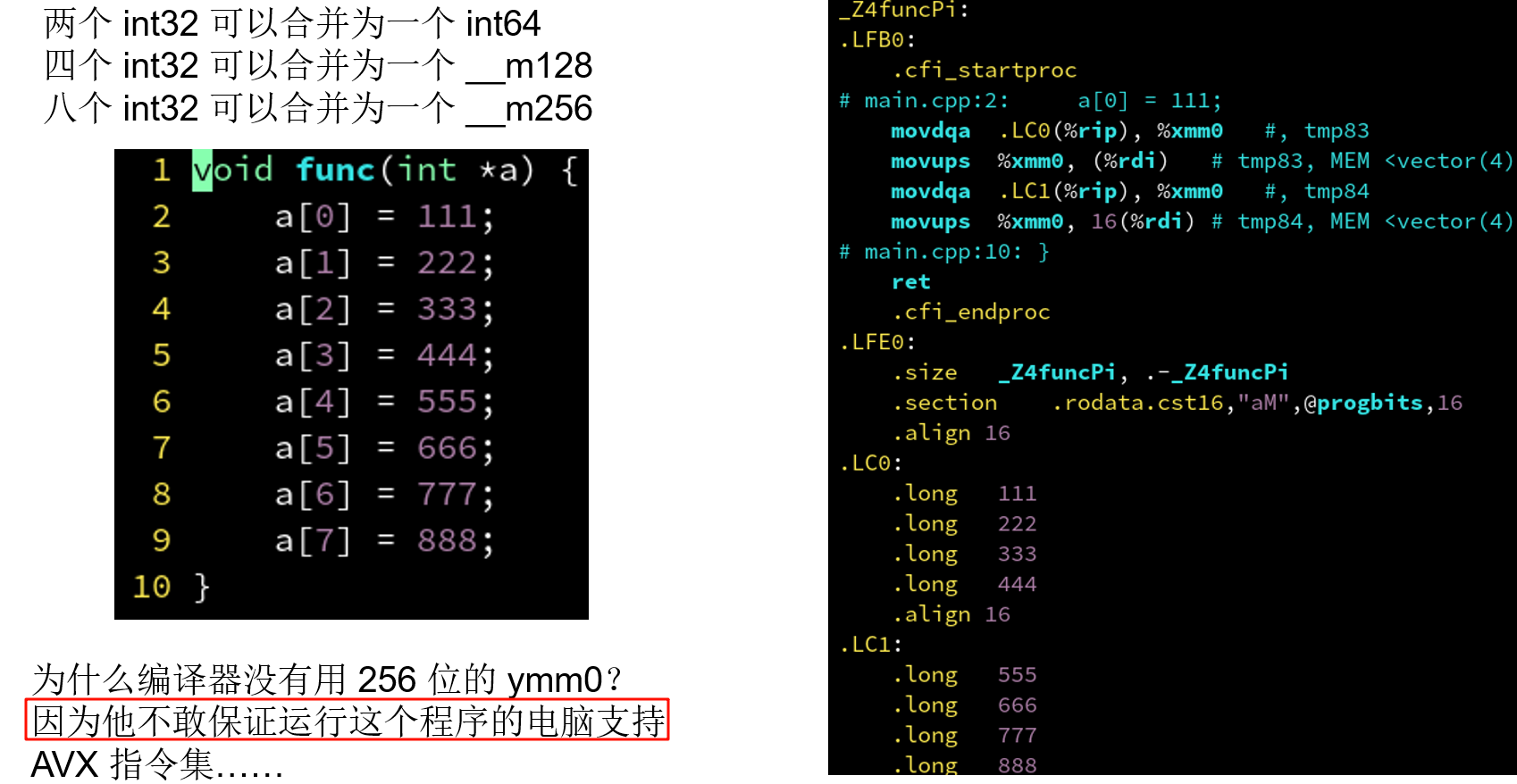Click the "ret" instruction in assembly
Image resolution: width=1517 pixels, height=784 pixels.
tap(910, 282)
